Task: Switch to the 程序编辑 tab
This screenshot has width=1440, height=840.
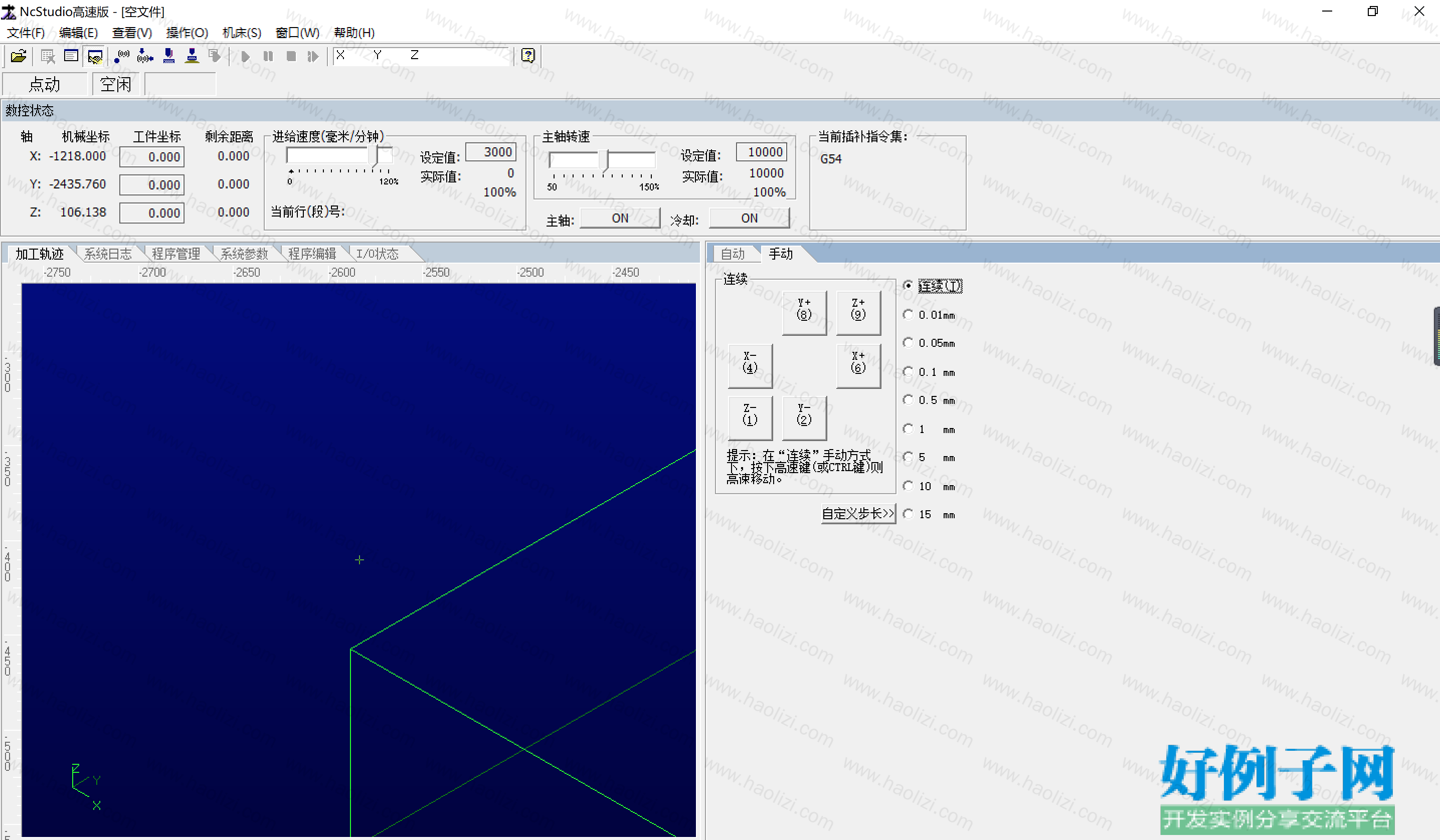Action: 312,254
